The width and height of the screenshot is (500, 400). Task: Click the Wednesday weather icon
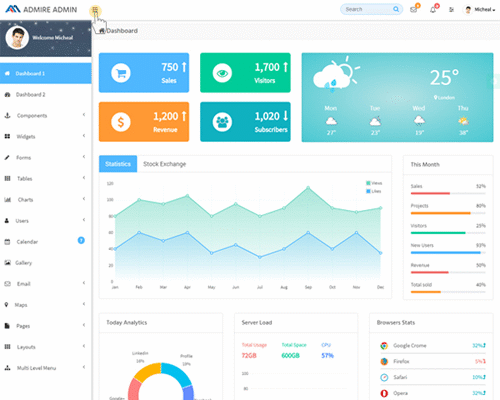419,121
